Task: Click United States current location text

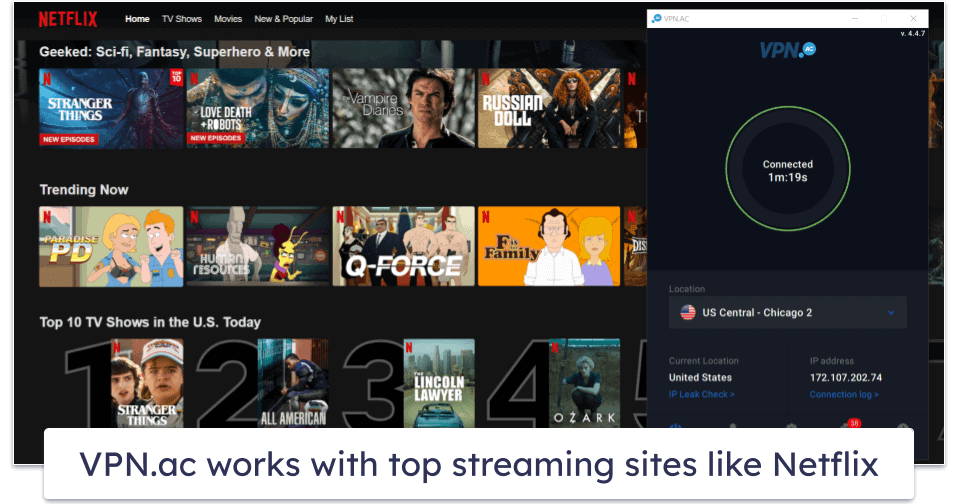Action: [x=700, y=377]
